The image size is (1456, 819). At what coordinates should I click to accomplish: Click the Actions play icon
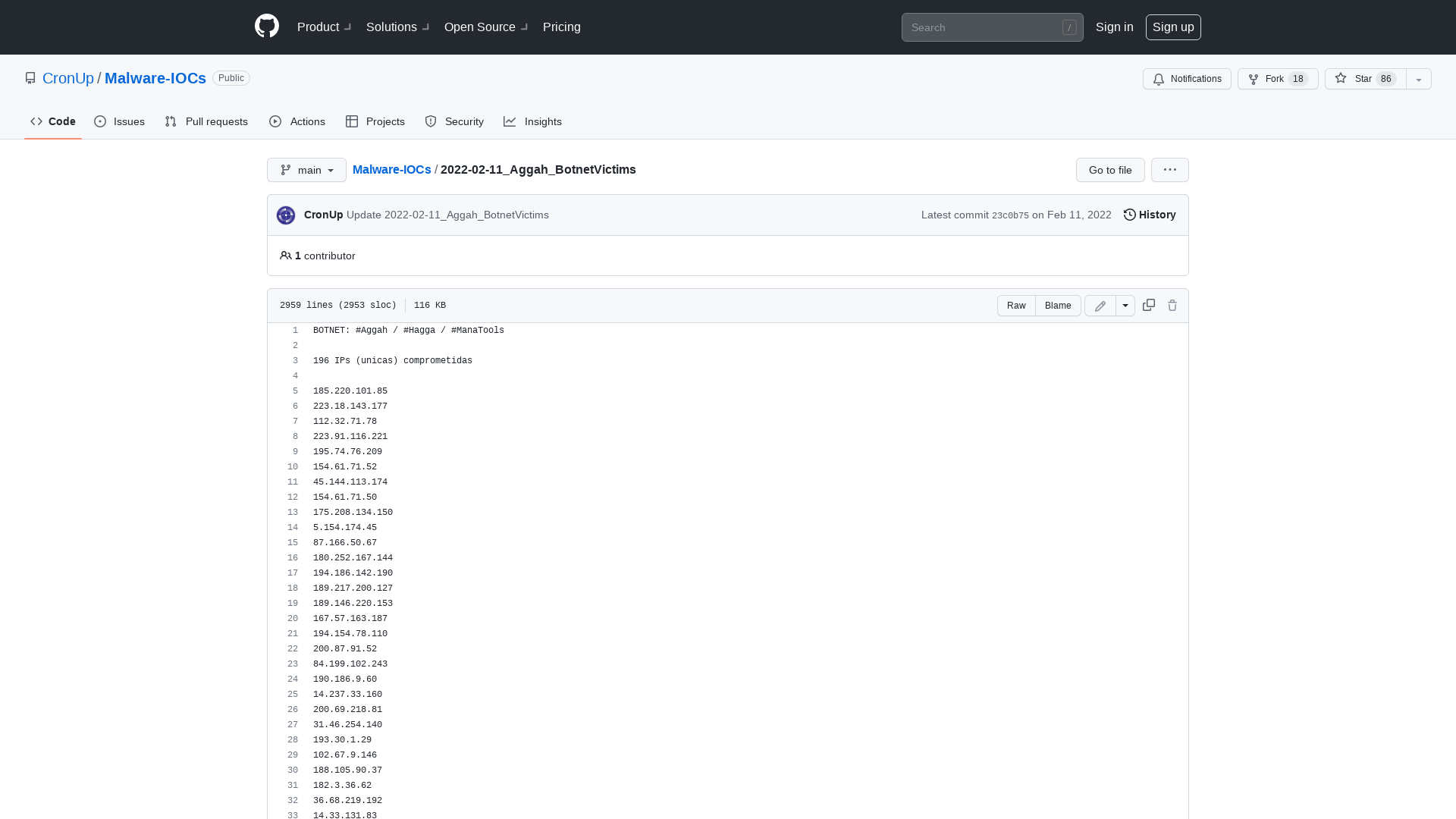(x=275, y=121)
